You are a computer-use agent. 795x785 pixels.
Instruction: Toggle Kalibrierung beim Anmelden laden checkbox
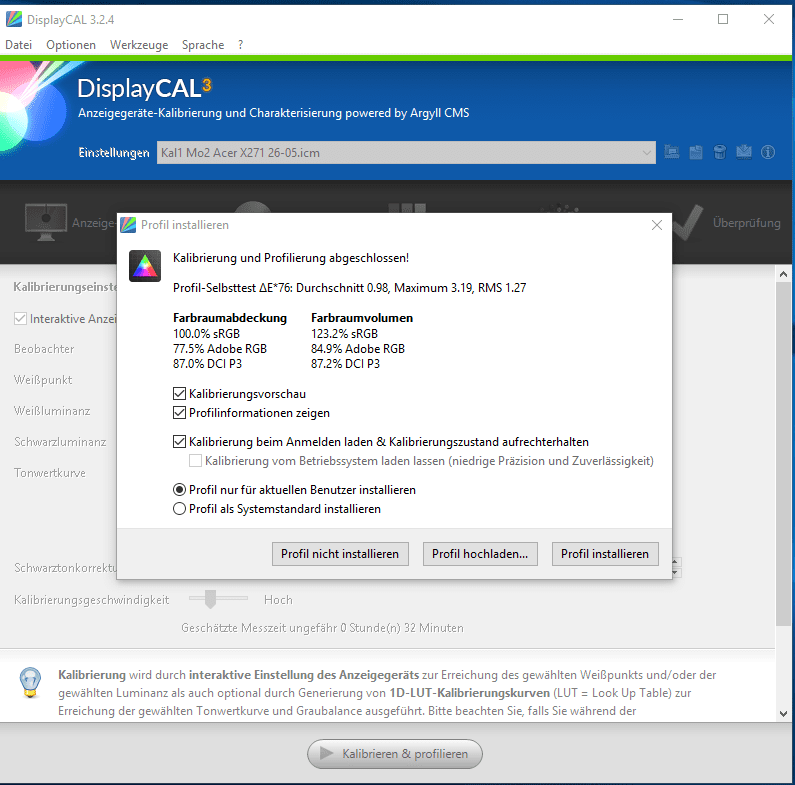click(x=179, y=442)
